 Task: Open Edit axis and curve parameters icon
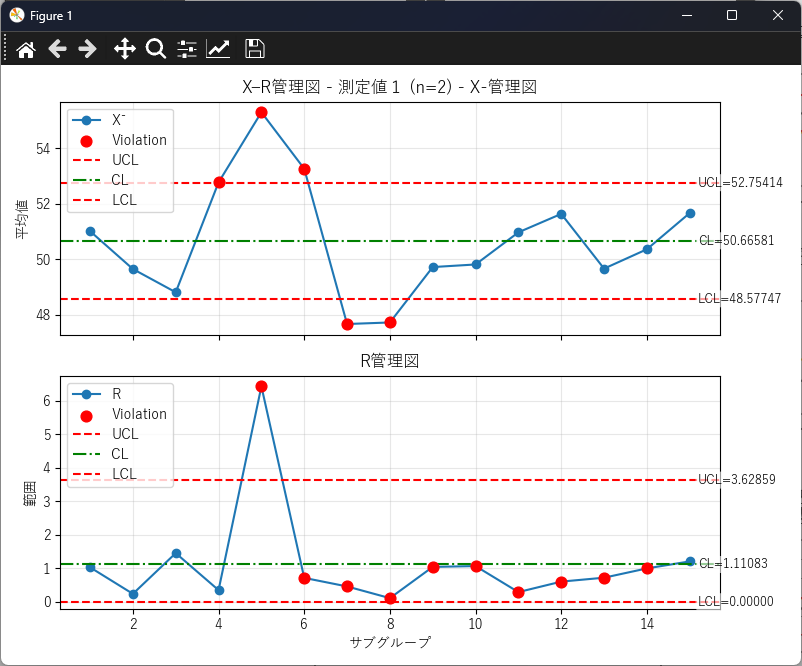coord(218,49)
